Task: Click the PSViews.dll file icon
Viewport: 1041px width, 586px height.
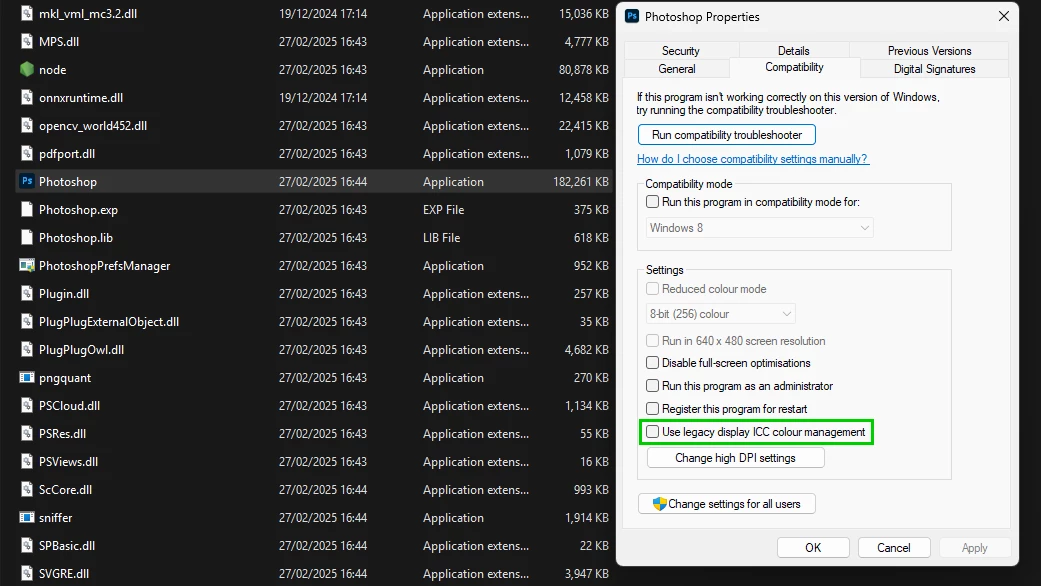Action: 27,461
